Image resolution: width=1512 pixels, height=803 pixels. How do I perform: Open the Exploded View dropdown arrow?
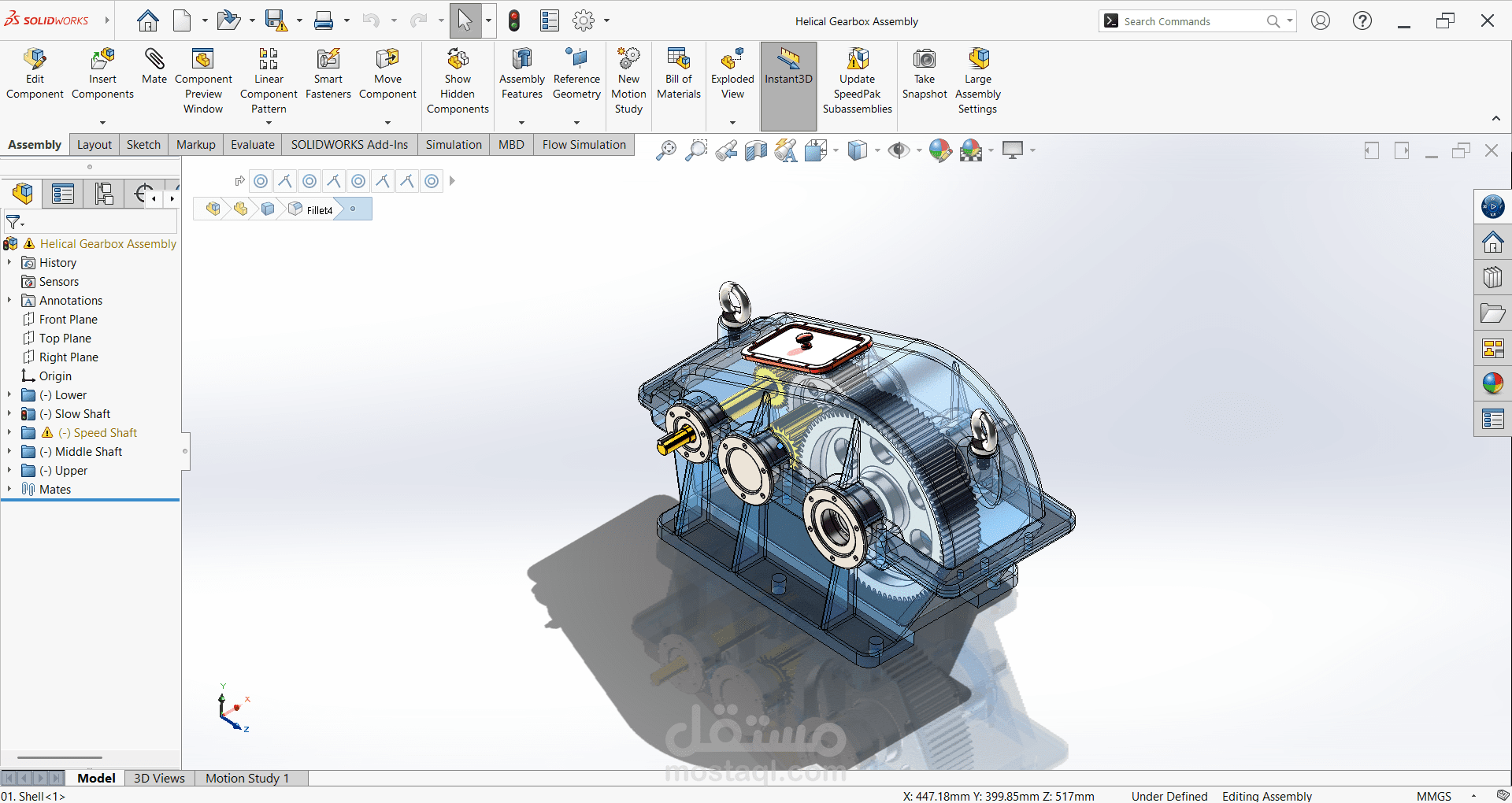pyautogui.click(x=732, y=123)
